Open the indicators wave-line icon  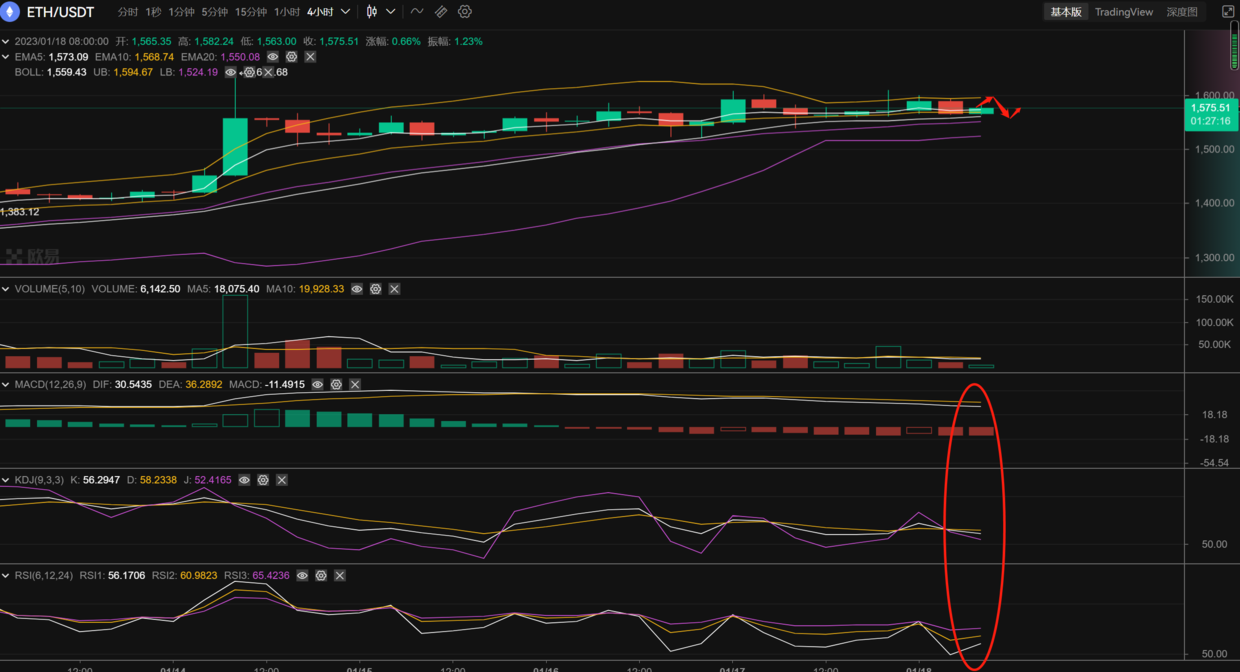click(x=417, y=12)
